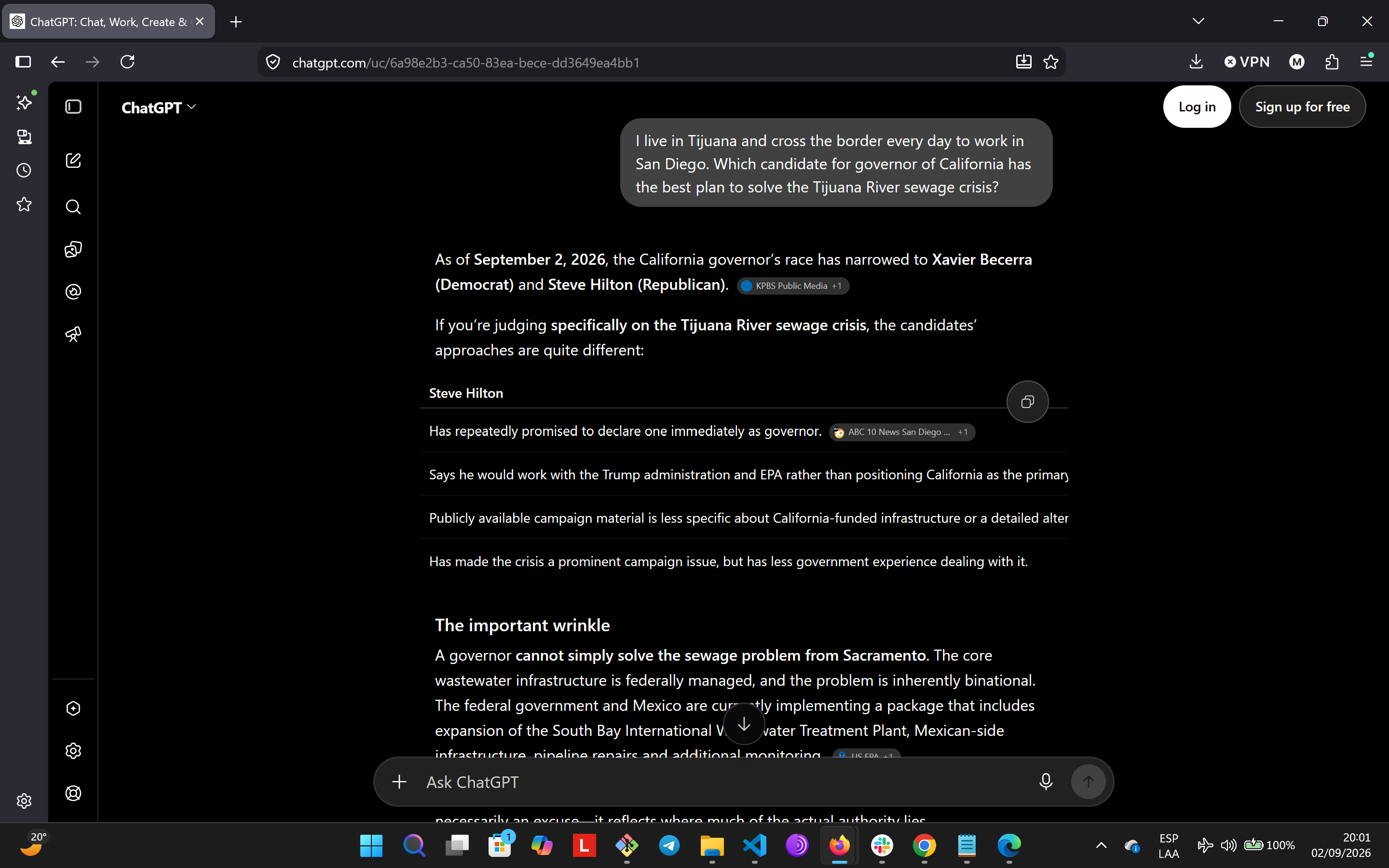
Task: Click the row "Has made the crisis a prominent"
Action: (744, 561)
